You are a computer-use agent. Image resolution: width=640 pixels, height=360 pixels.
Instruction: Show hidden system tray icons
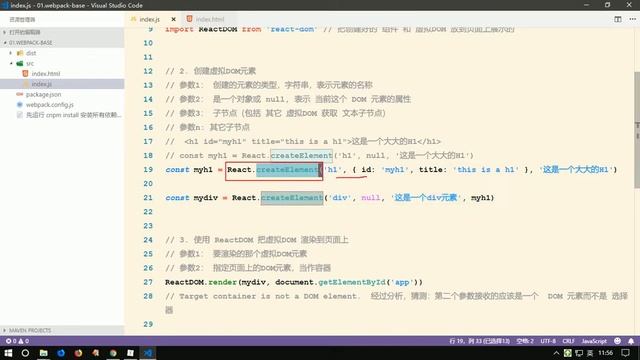556,353
